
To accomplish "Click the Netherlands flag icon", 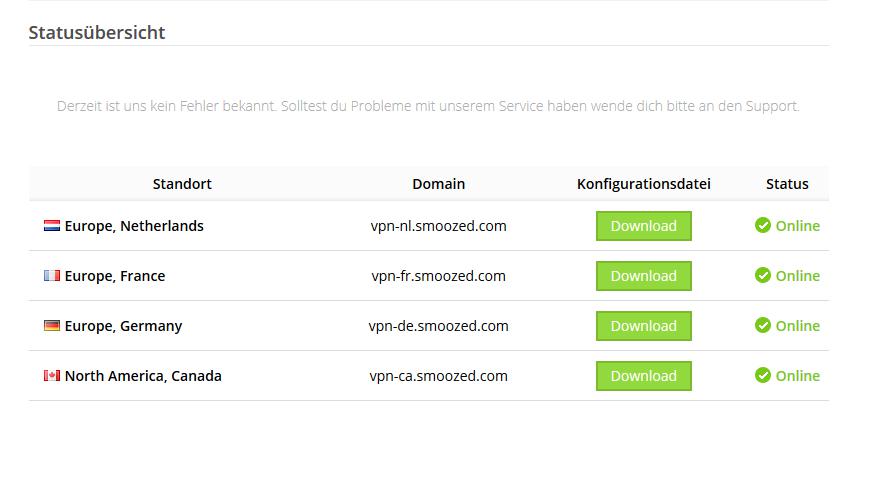I will click(52, 226).
